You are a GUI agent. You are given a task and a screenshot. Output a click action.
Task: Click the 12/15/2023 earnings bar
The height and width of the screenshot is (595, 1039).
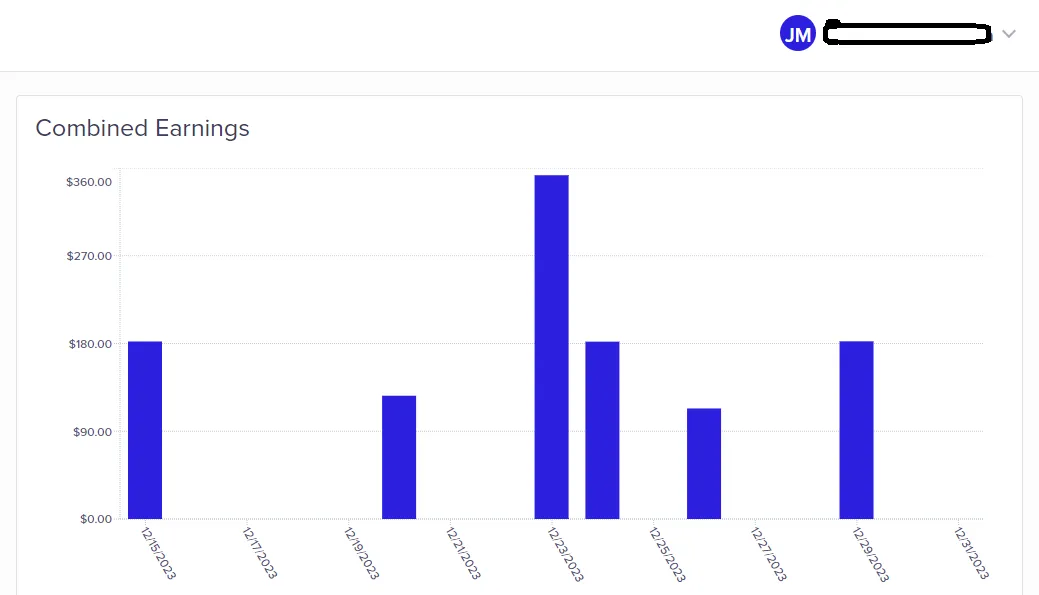click(x=145, y=430)
